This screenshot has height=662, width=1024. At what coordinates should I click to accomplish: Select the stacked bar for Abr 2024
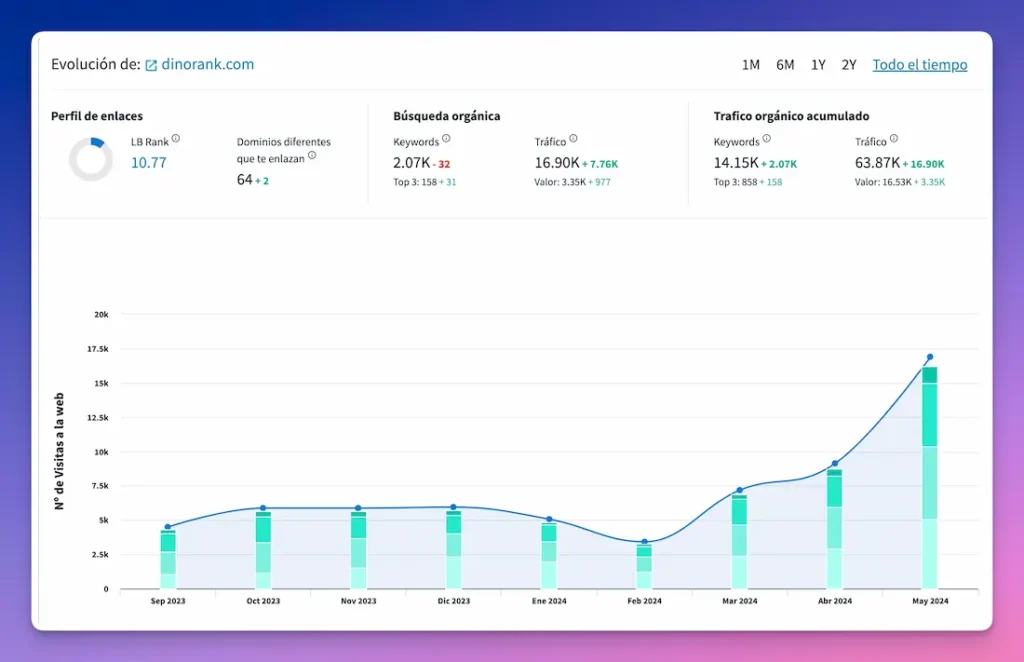tap(834, 528)
